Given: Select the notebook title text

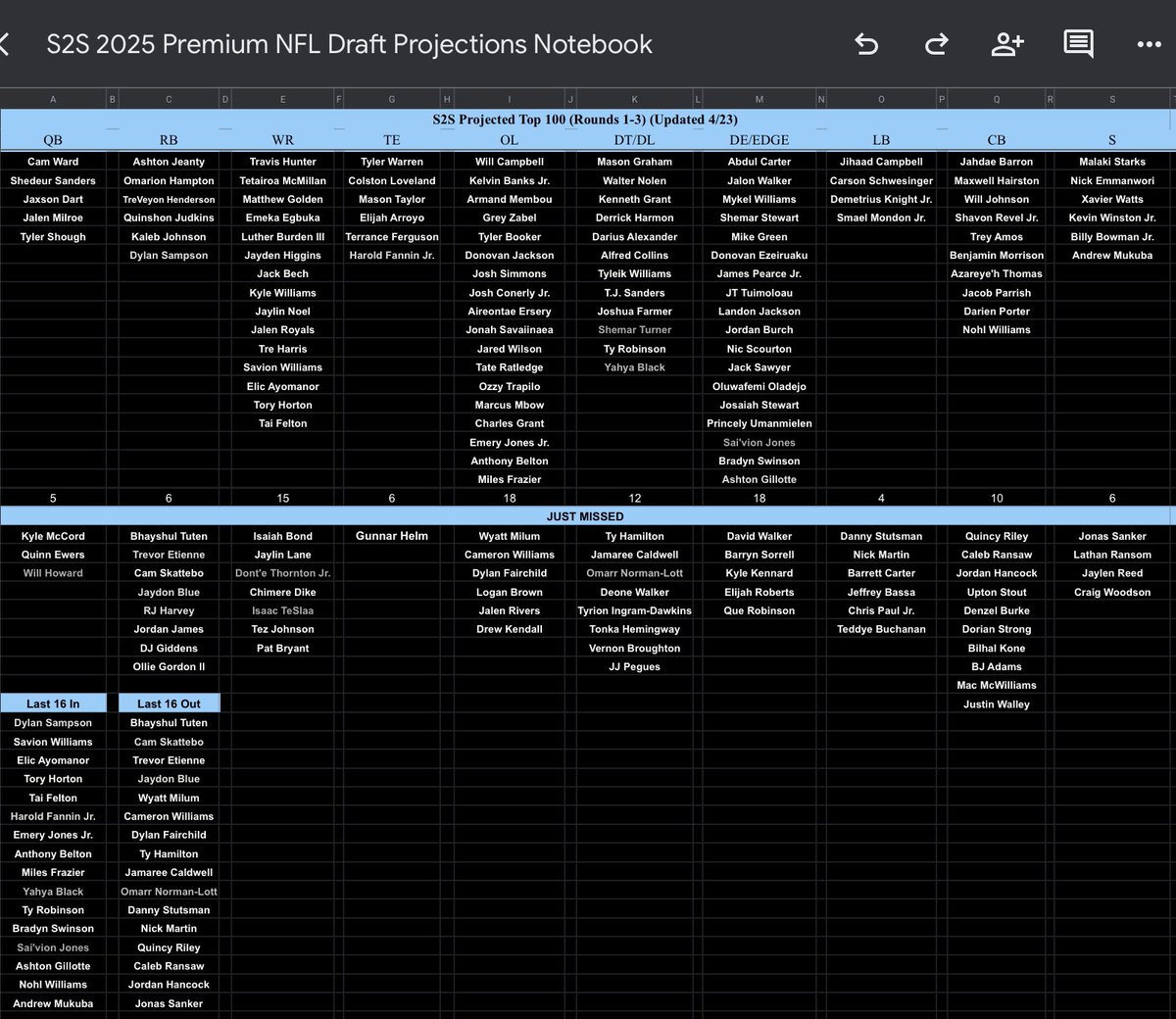Looking at the screenshot, I should (x=350, y=44).
